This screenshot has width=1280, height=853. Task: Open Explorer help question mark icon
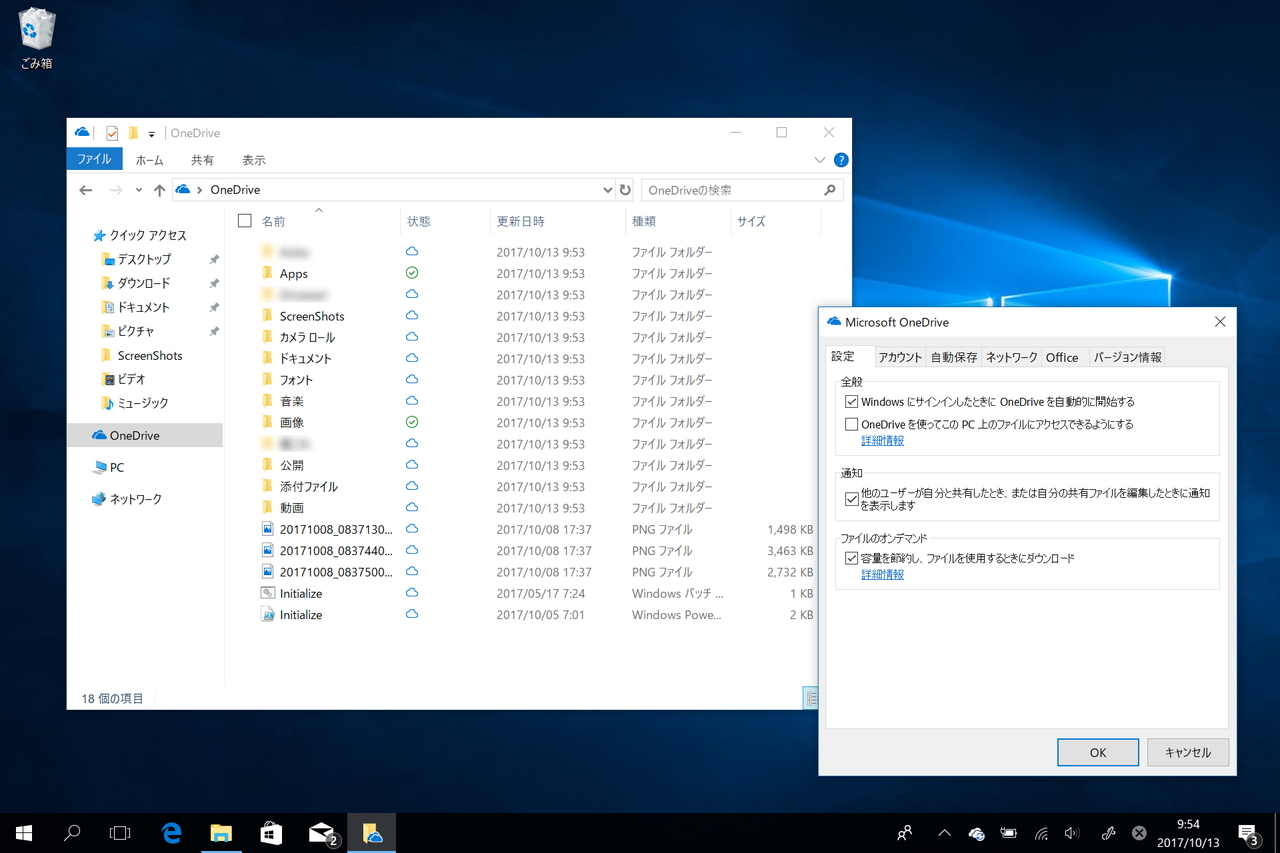pos(841,160)
